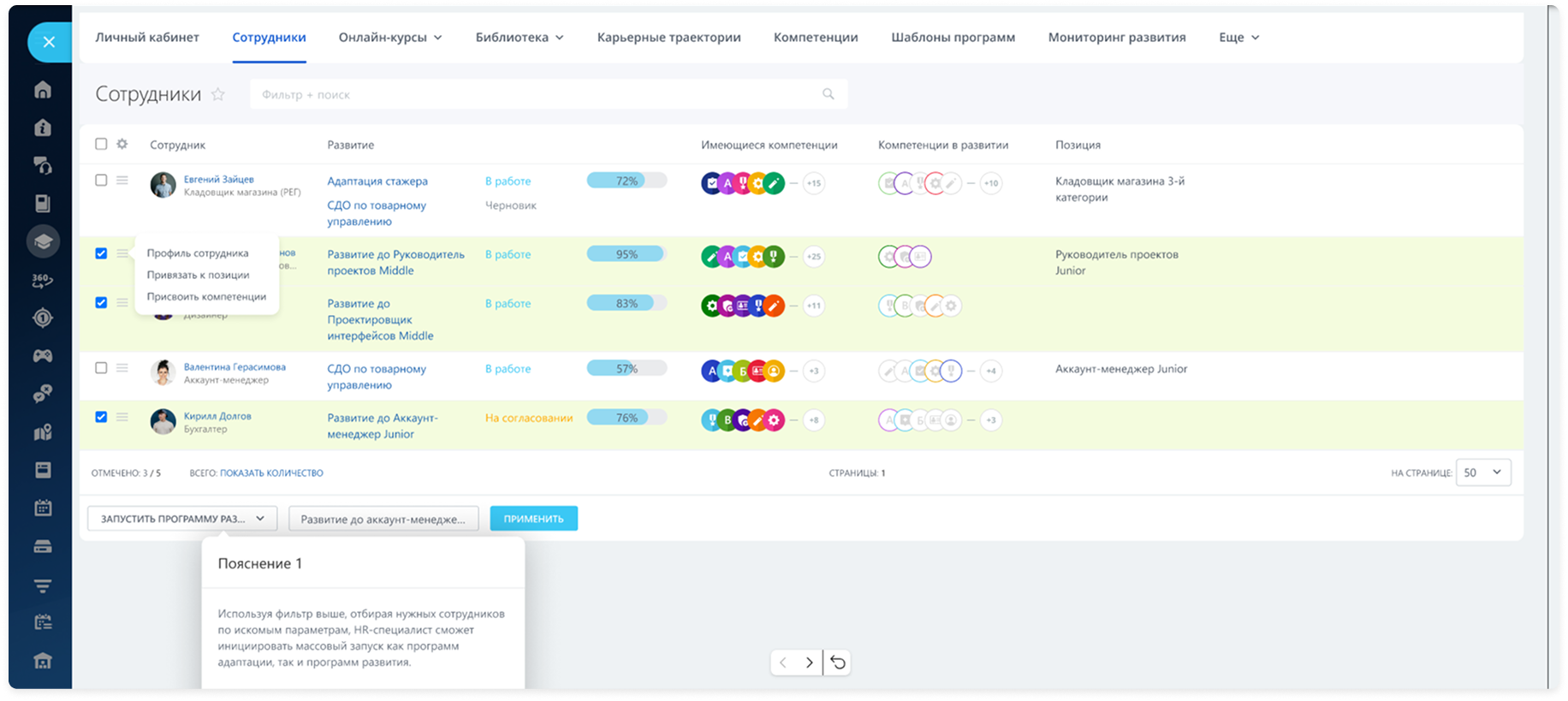Viewport: 1568px width, 701px height.
Task: Click the search magnifier icon
Action: tap(828, 94)
